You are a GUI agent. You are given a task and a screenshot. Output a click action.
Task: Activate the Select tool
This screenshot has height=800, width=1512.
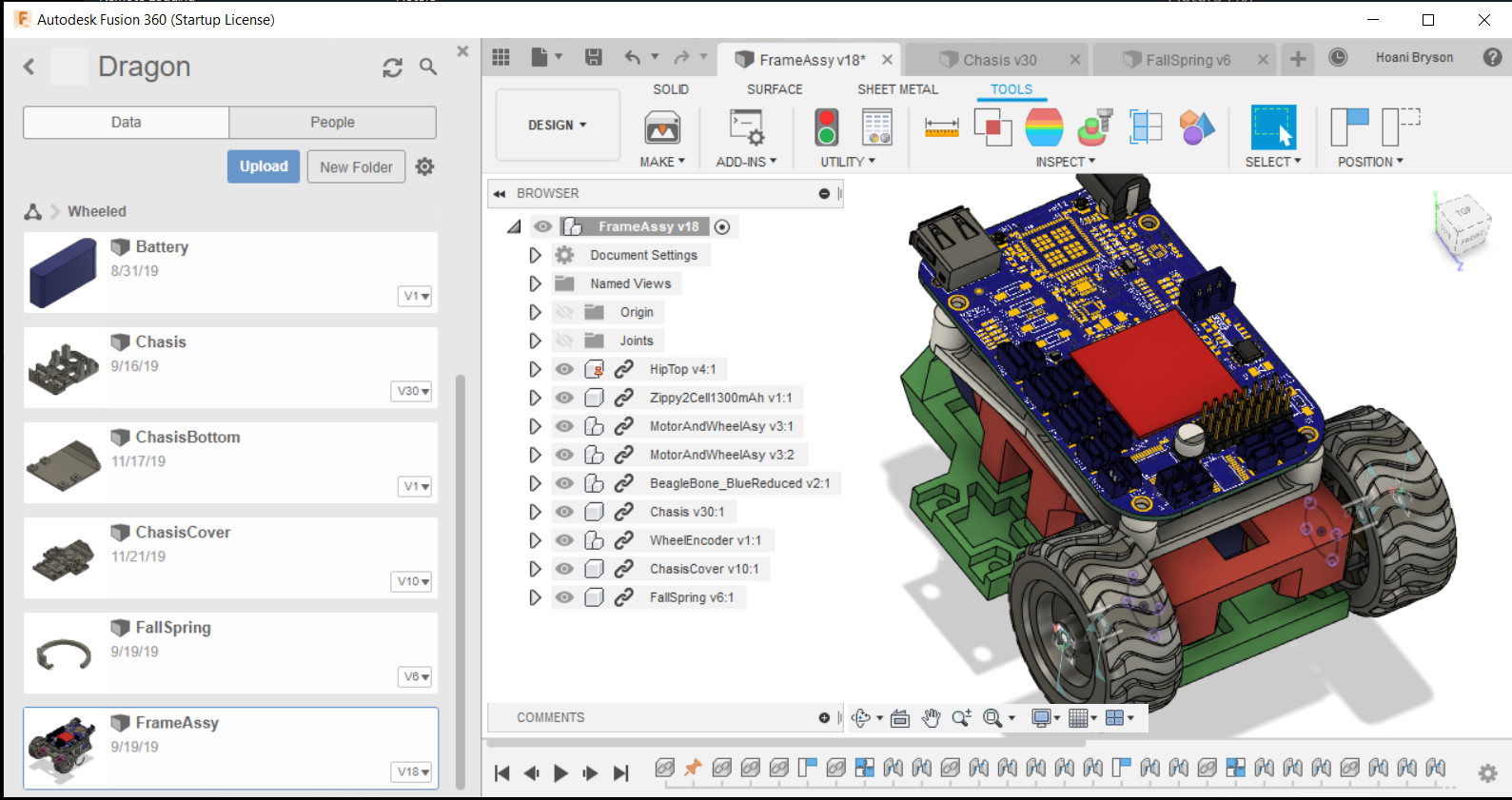1273,127
